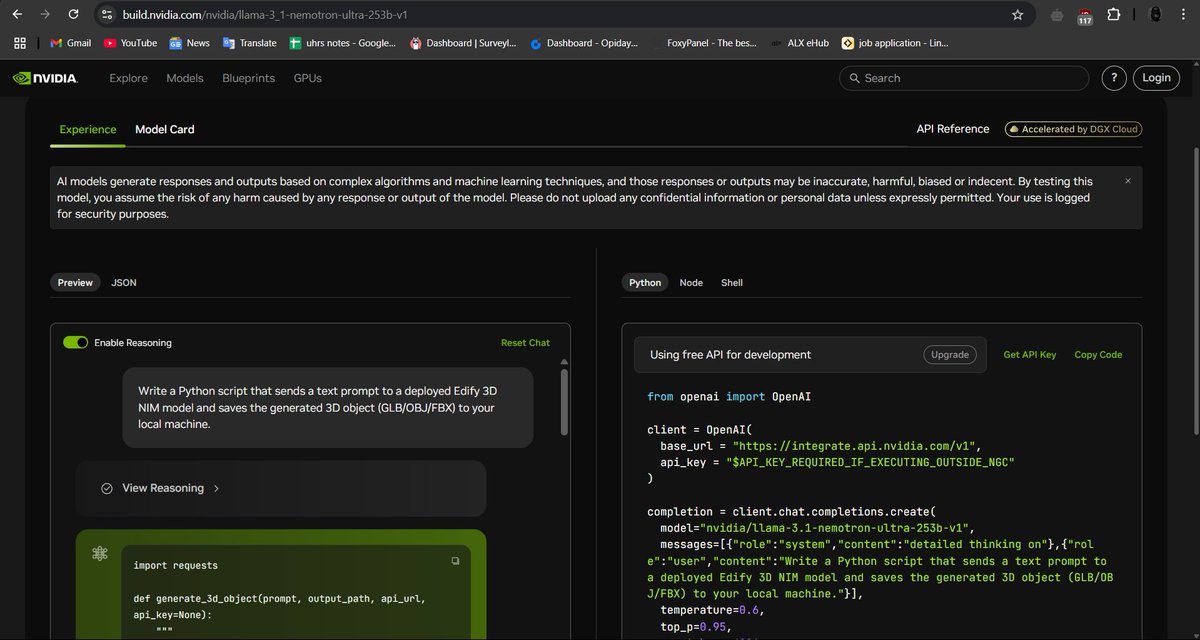Click the 'import requests' code line
Screen dimensions: 1200x640
coord(175,565)
